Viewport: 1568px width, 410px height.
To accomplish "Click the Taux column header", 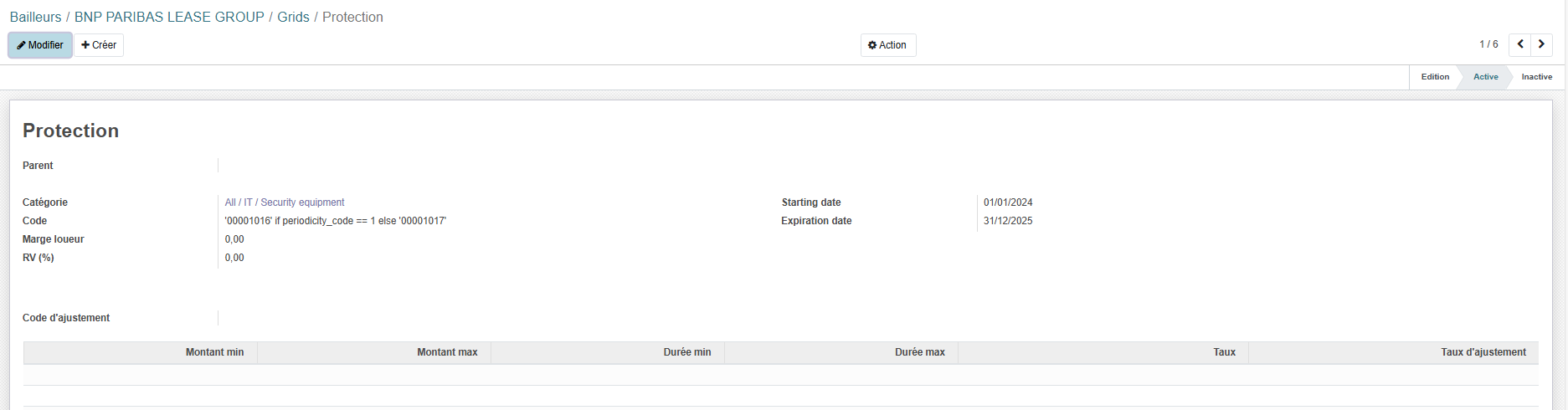I will click(x=1224, y=352).
